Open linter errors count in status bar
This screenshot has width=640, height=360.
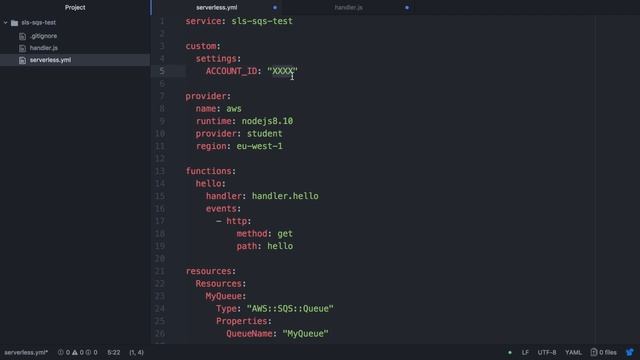64,352
